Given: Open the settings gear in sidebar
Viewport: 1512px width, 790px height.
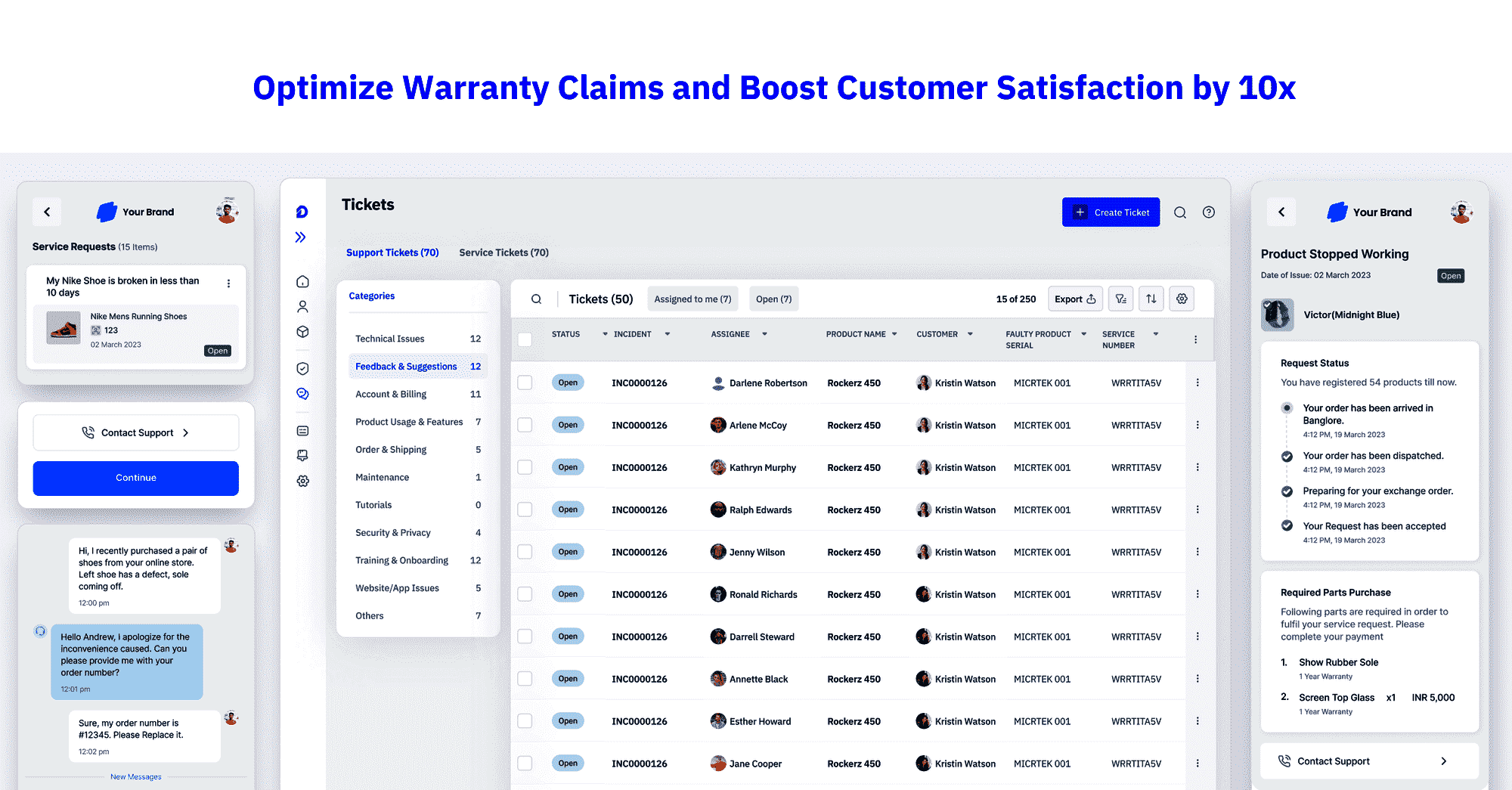Looking at the screenshot, I should pyautogui.click(x=302, y=481).
